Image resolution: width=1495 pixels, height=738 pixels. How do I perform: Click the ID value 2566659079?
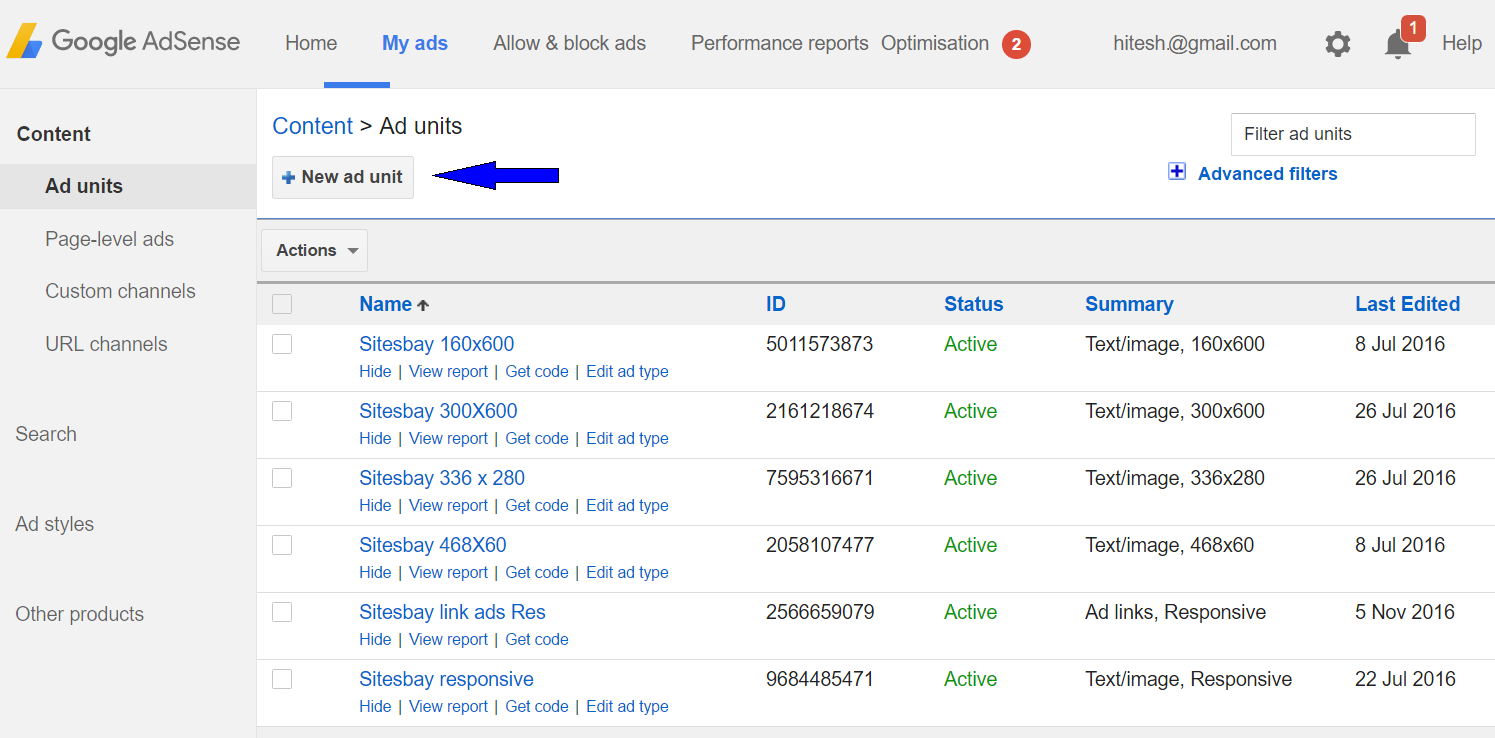[x=820, y=612]
